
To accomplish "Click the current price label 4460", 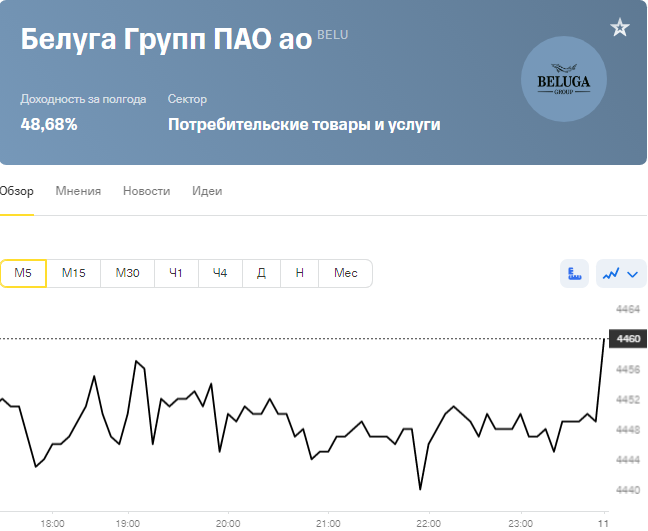I will pos(628,339).
